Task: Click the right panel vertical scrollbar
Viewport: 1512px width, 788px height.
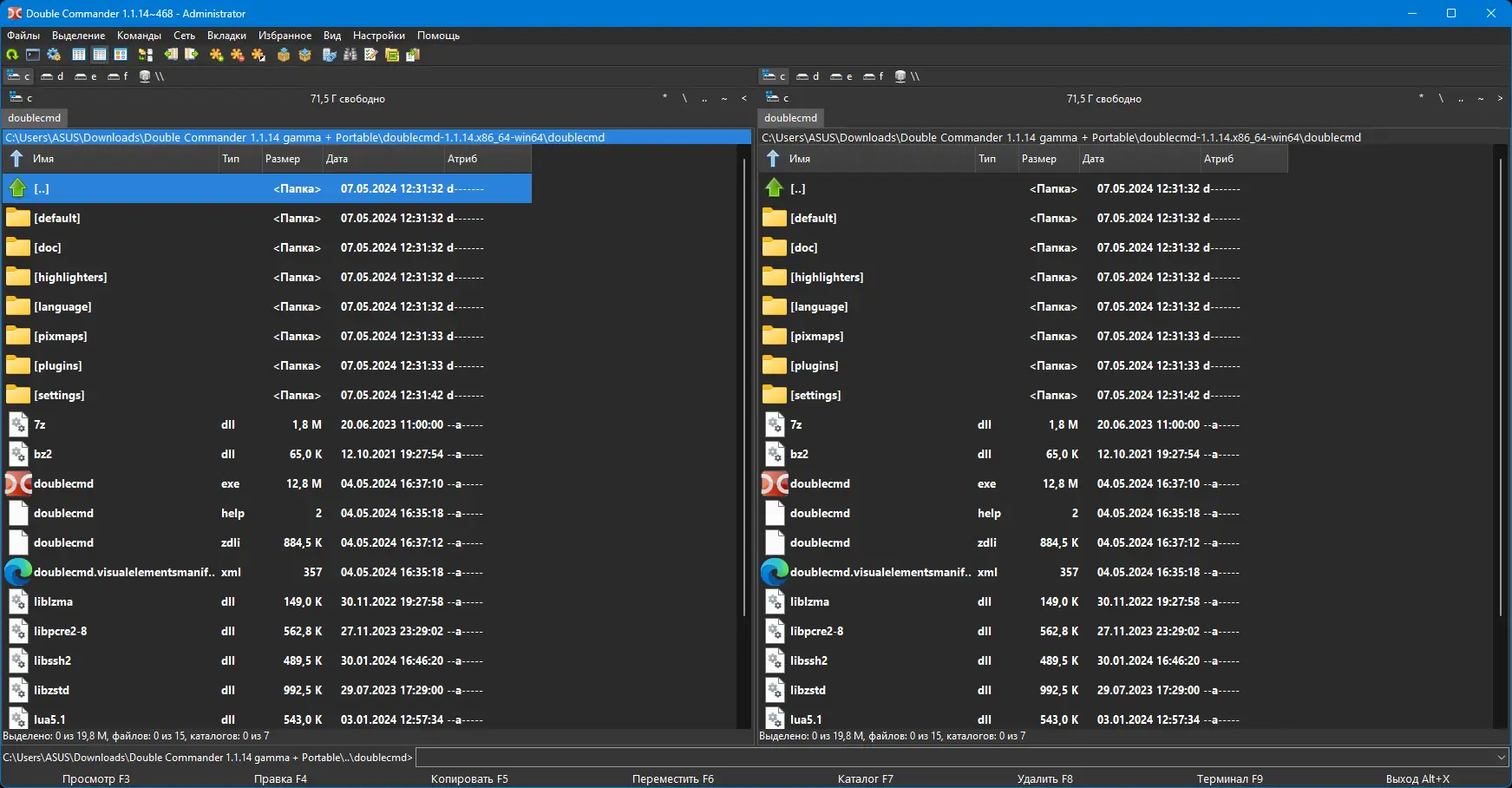Action: click(1501, 388)
